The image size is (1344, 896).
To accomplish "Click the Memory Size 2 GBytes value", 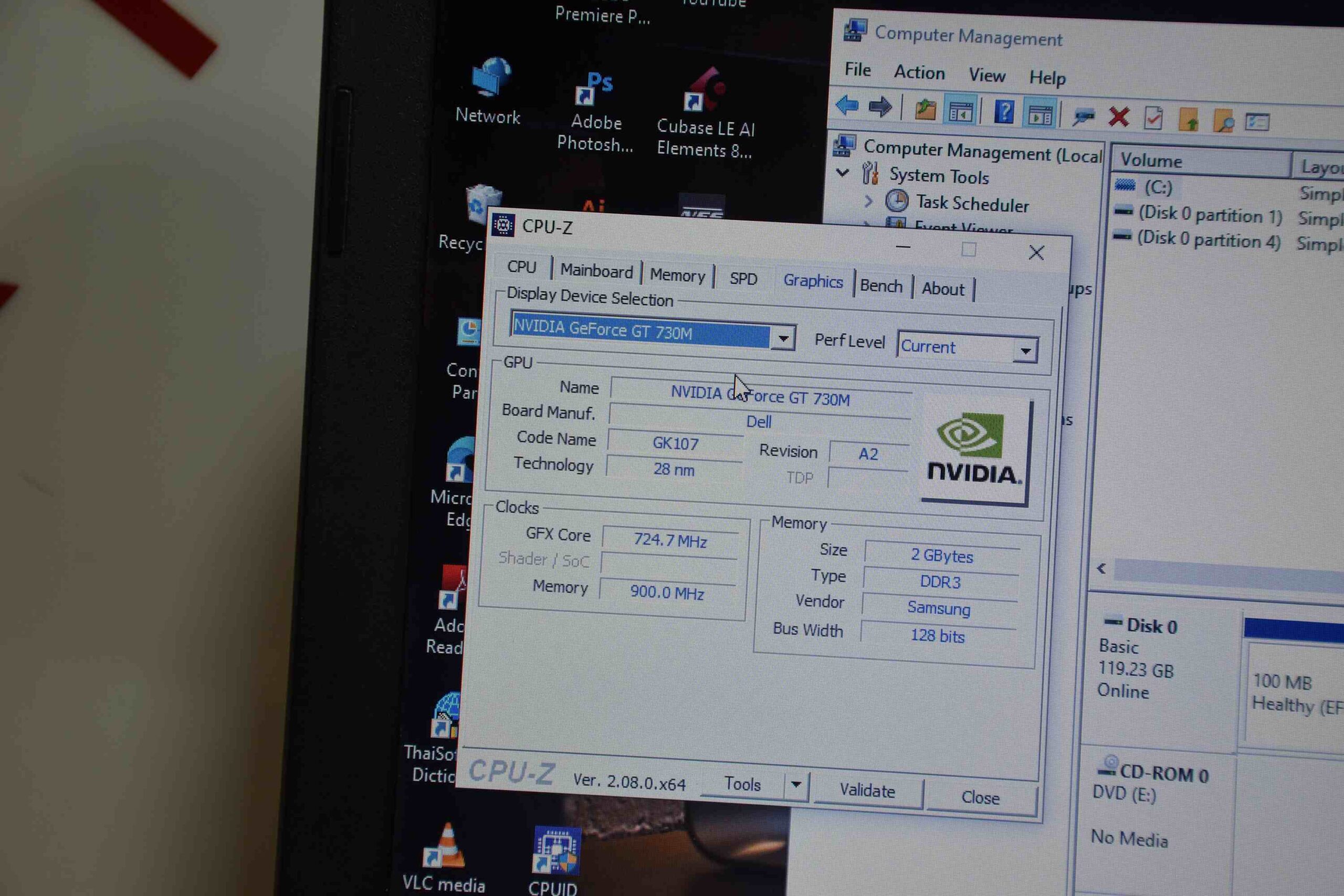I will click(942, 555).
